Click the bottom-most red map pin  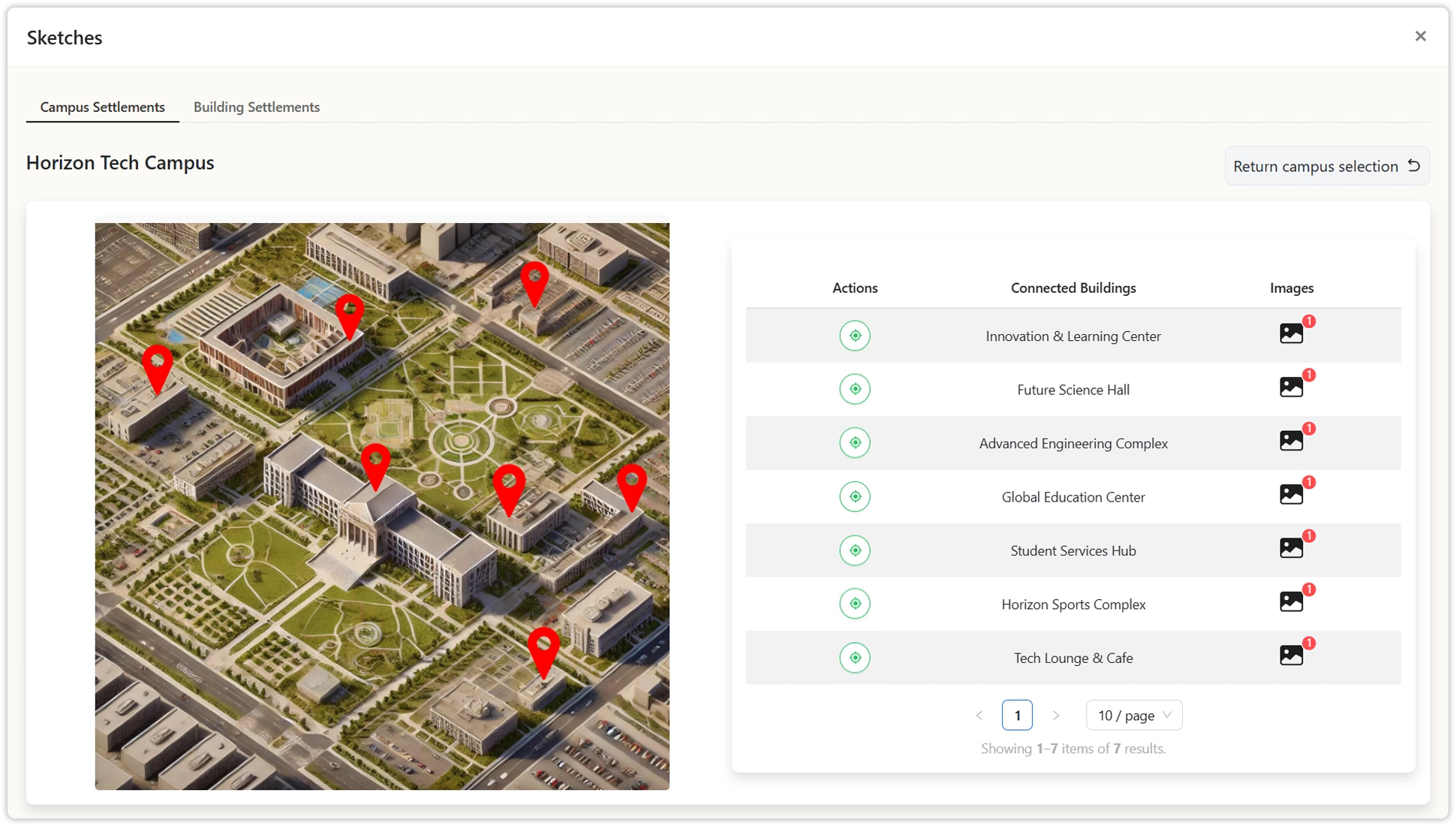coord(543,650)
